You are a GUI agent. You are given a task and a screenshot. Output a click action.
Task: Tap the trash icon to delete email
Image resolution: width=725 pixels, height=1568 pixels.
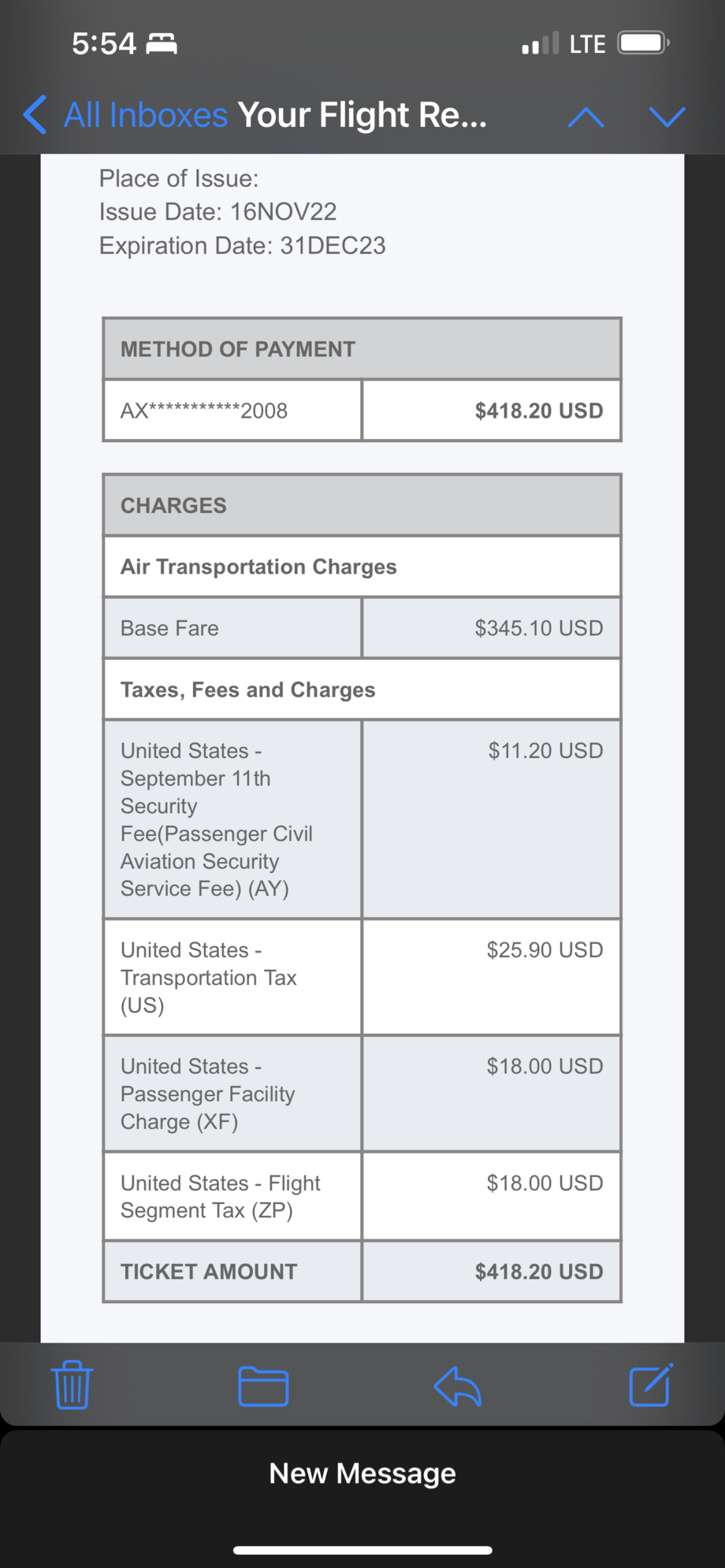click(72, 1385)
